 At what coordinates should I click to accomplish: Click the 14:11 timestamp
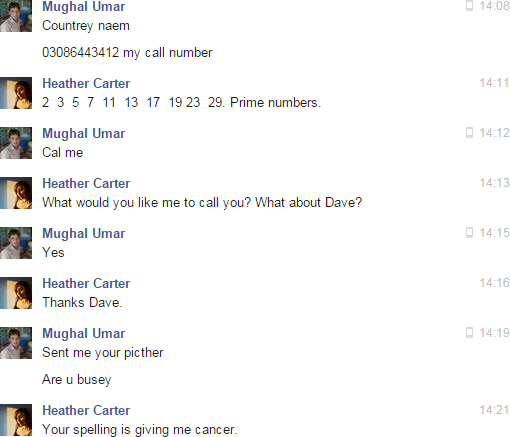click(494, 83)
